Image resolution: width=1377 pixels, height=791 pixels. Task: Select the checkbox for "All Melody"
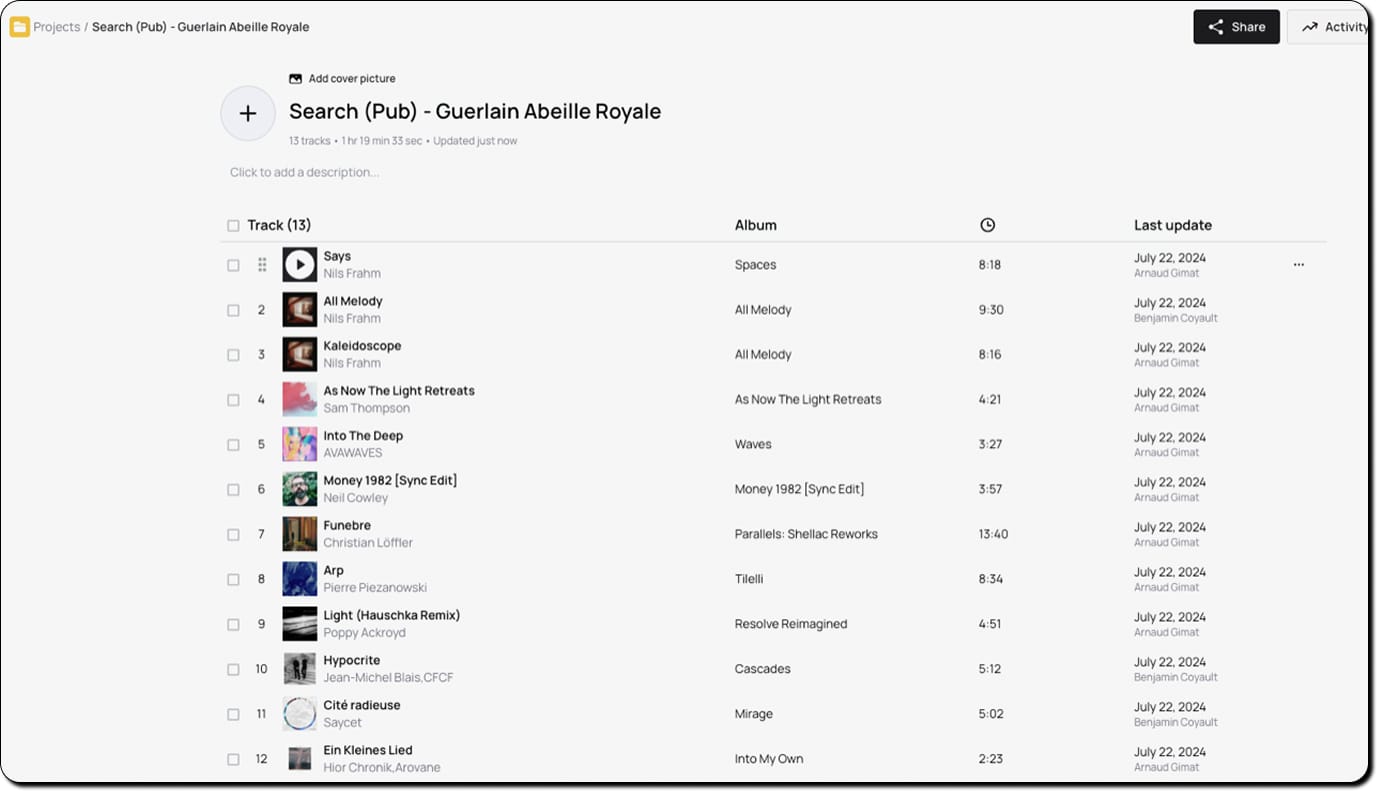(233, 309)
